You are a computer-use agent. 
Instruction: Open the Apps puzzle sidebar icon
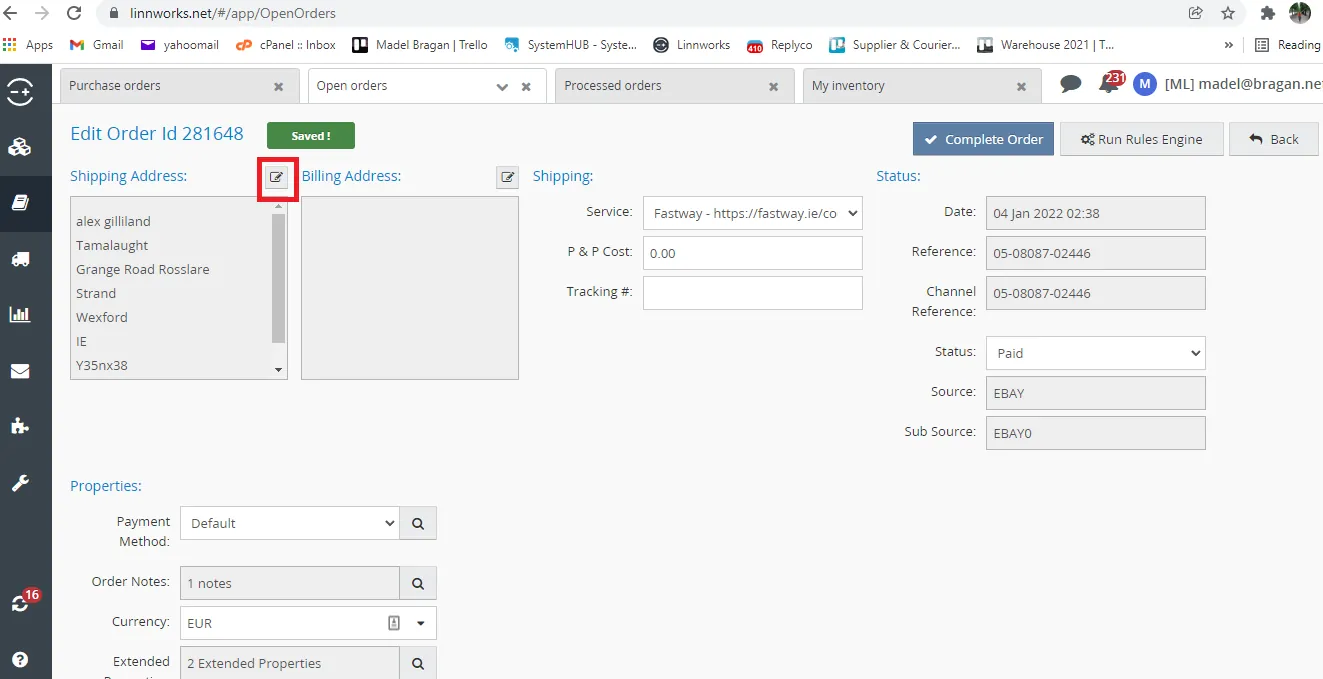tap(20, 426)
